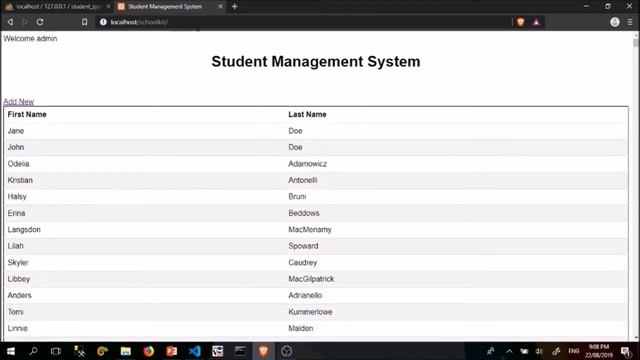Click the first name Tomi
The image size is (640, 360).
coord(16,312)
